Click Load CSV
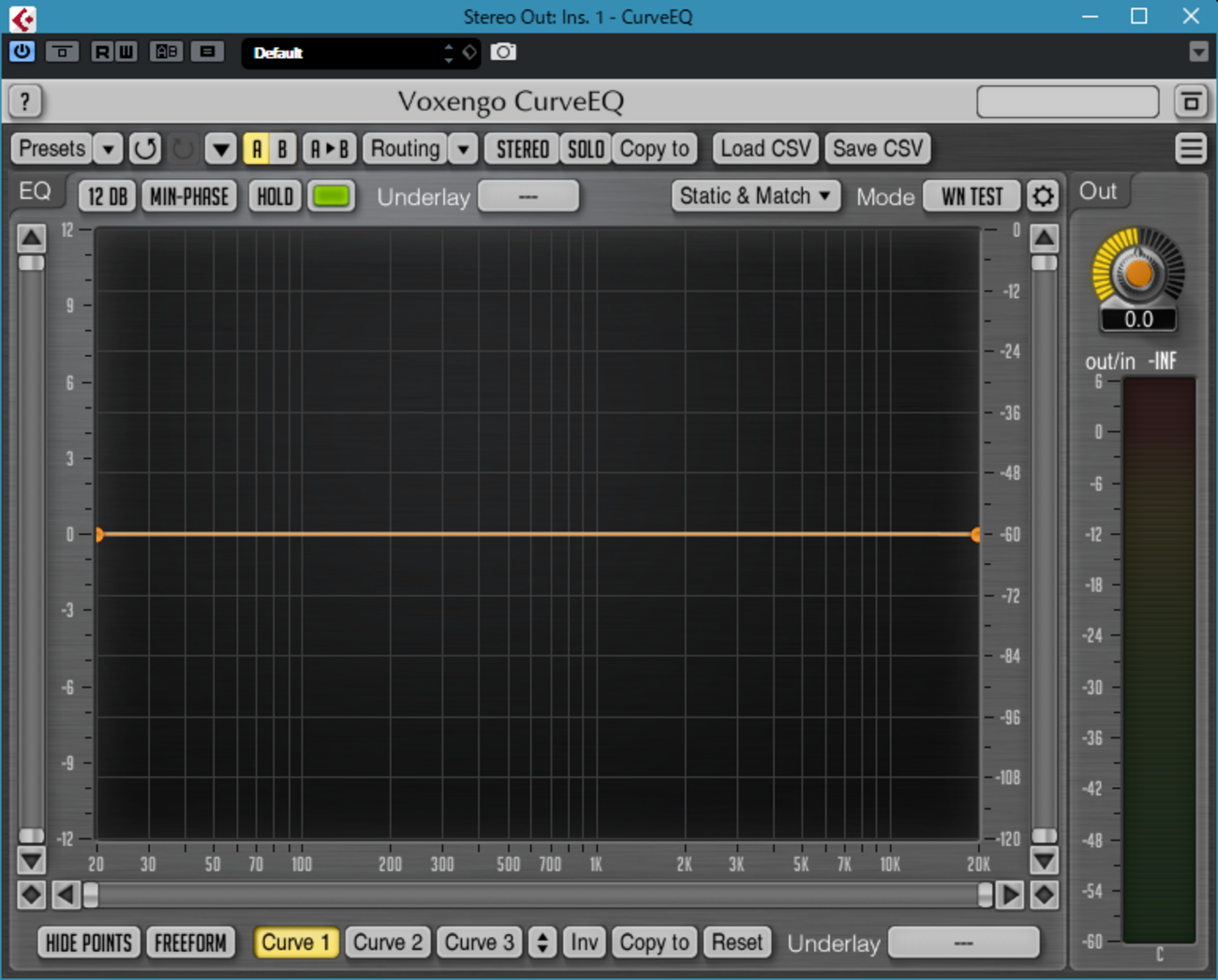 tap(765, 149)
